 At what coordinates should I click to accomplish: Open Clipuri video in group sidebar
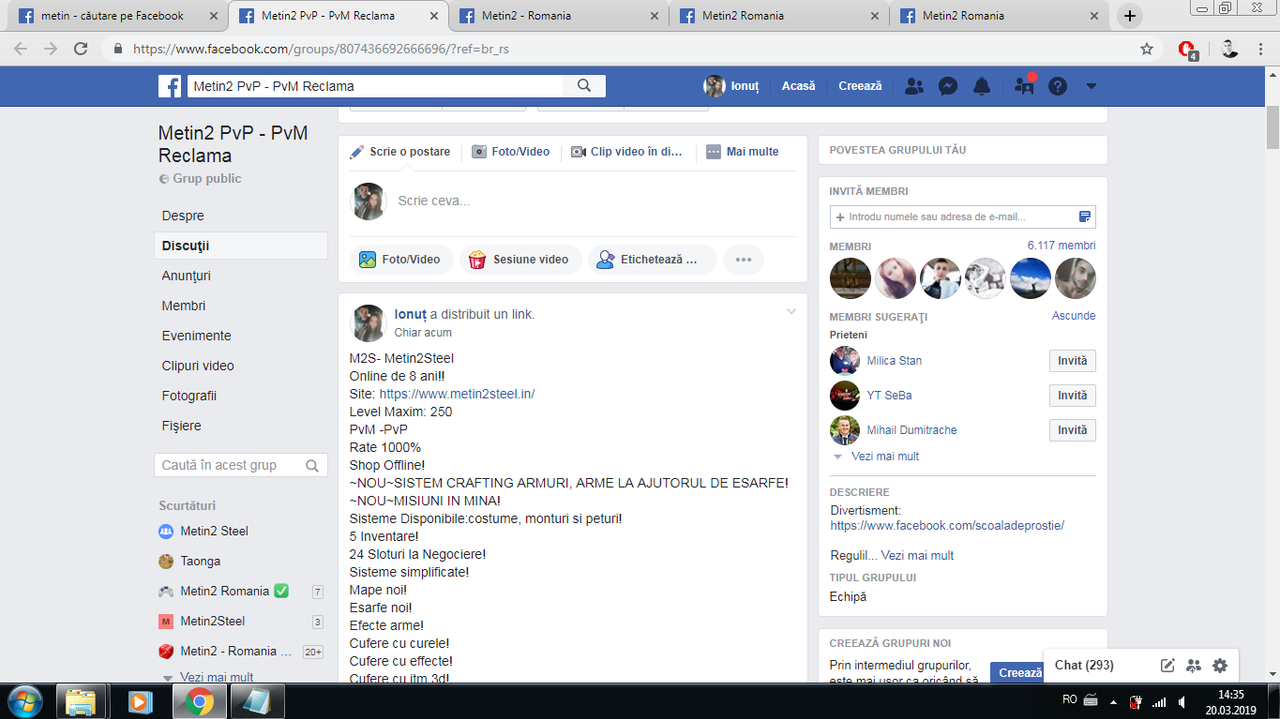[198, 365]
